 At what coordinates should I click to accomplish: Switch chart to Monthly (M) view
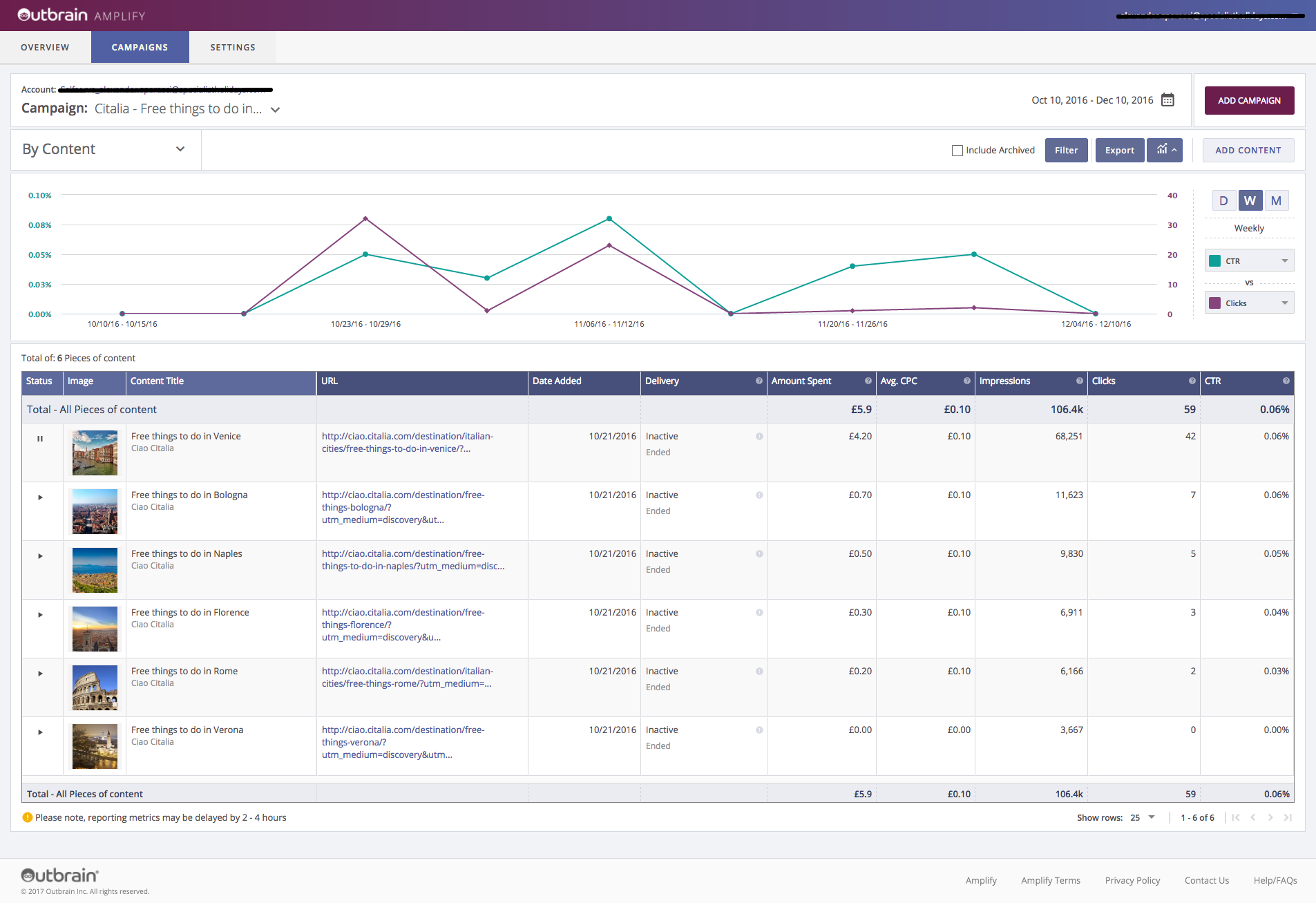pos(1277,201)
